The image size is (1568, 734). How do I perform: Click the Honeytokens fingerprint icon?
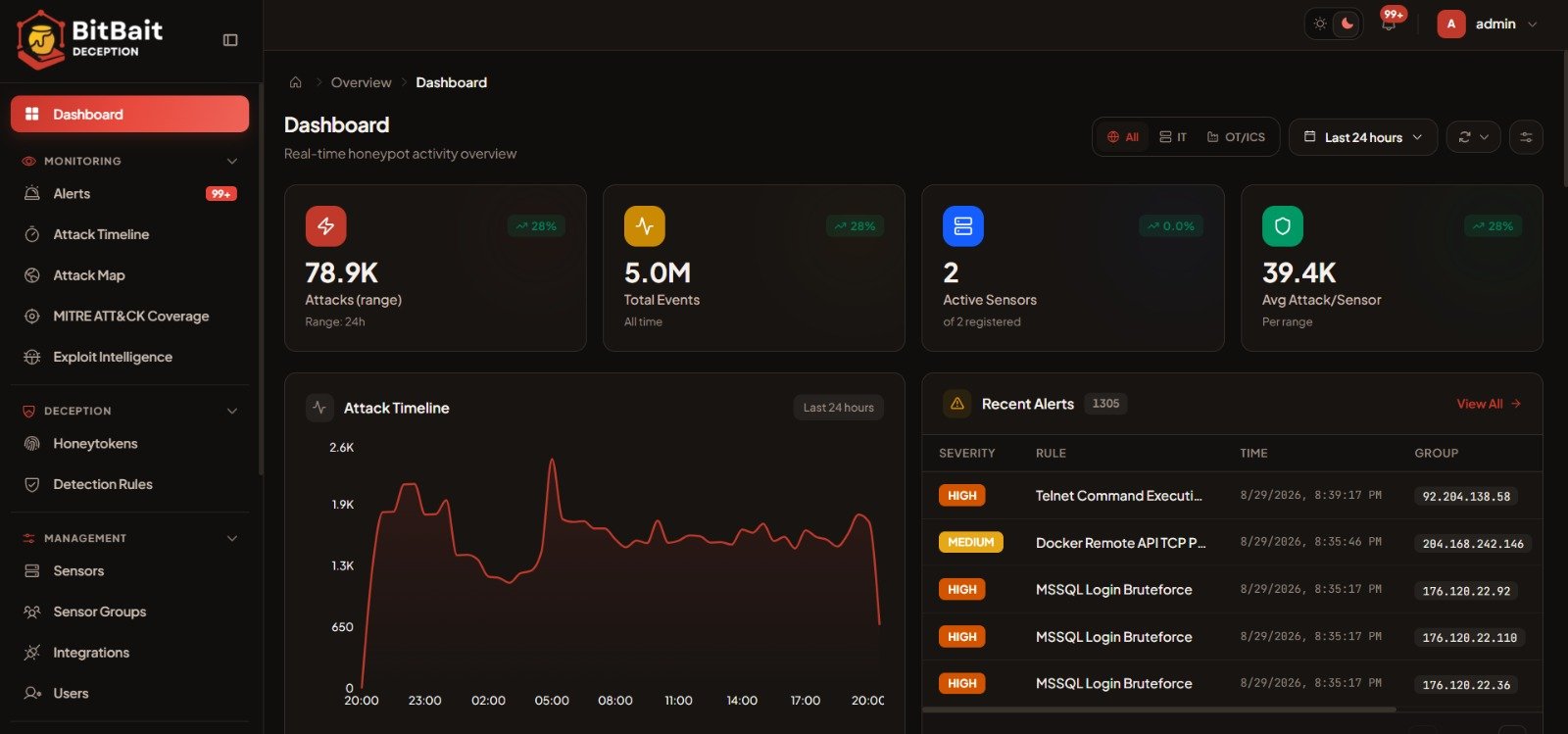pyautogui.click(x=32, y=444)
